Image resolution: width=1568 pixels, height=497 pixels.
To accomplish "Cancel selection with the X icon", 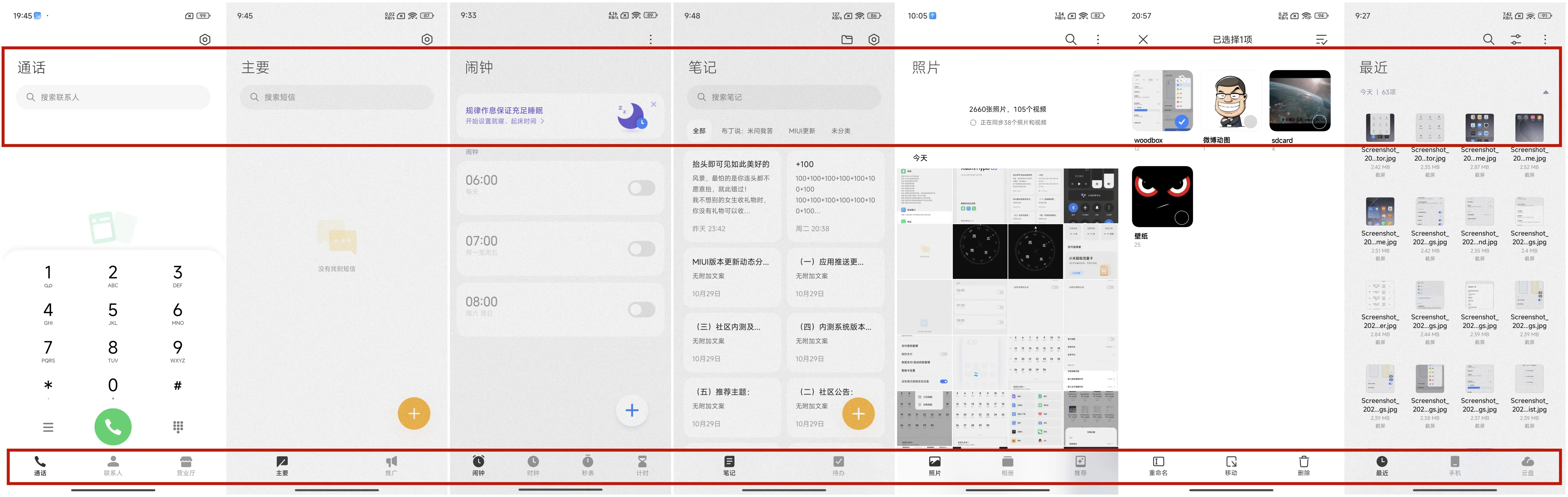I will point(1143,40).
